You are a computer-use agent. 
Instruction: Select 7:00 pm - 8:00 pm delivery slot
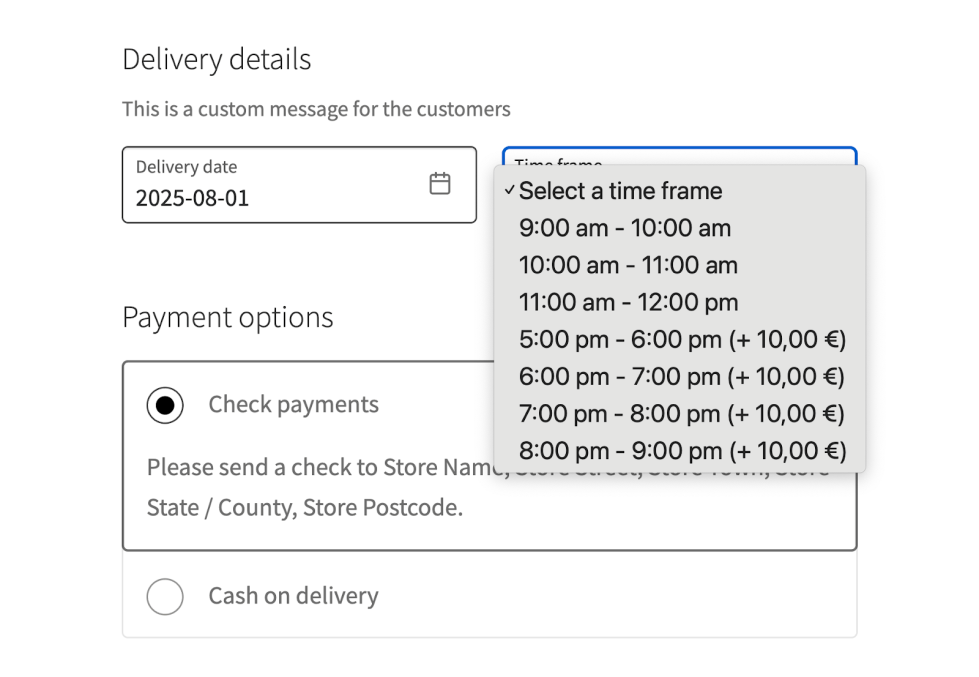pyautogui.click(x=682, y=413)
